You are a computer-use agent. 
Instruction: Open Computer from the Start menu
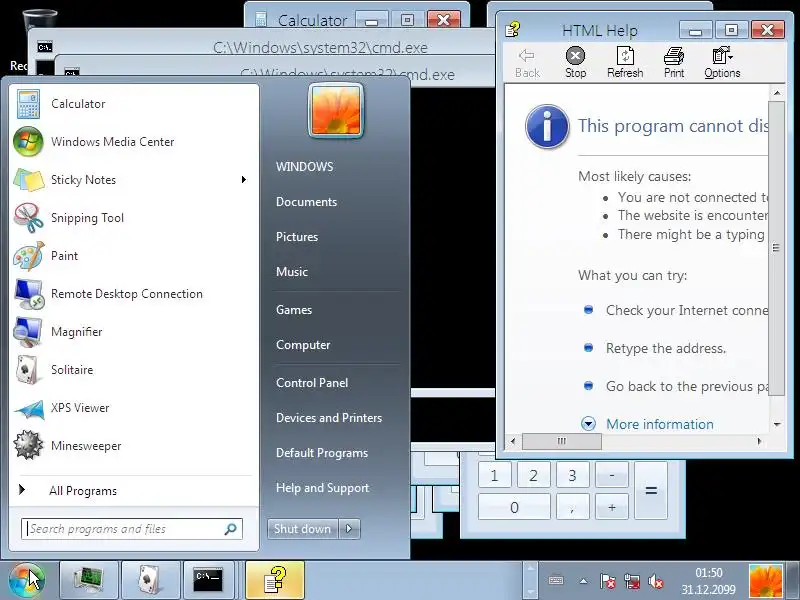coord(303,345)
